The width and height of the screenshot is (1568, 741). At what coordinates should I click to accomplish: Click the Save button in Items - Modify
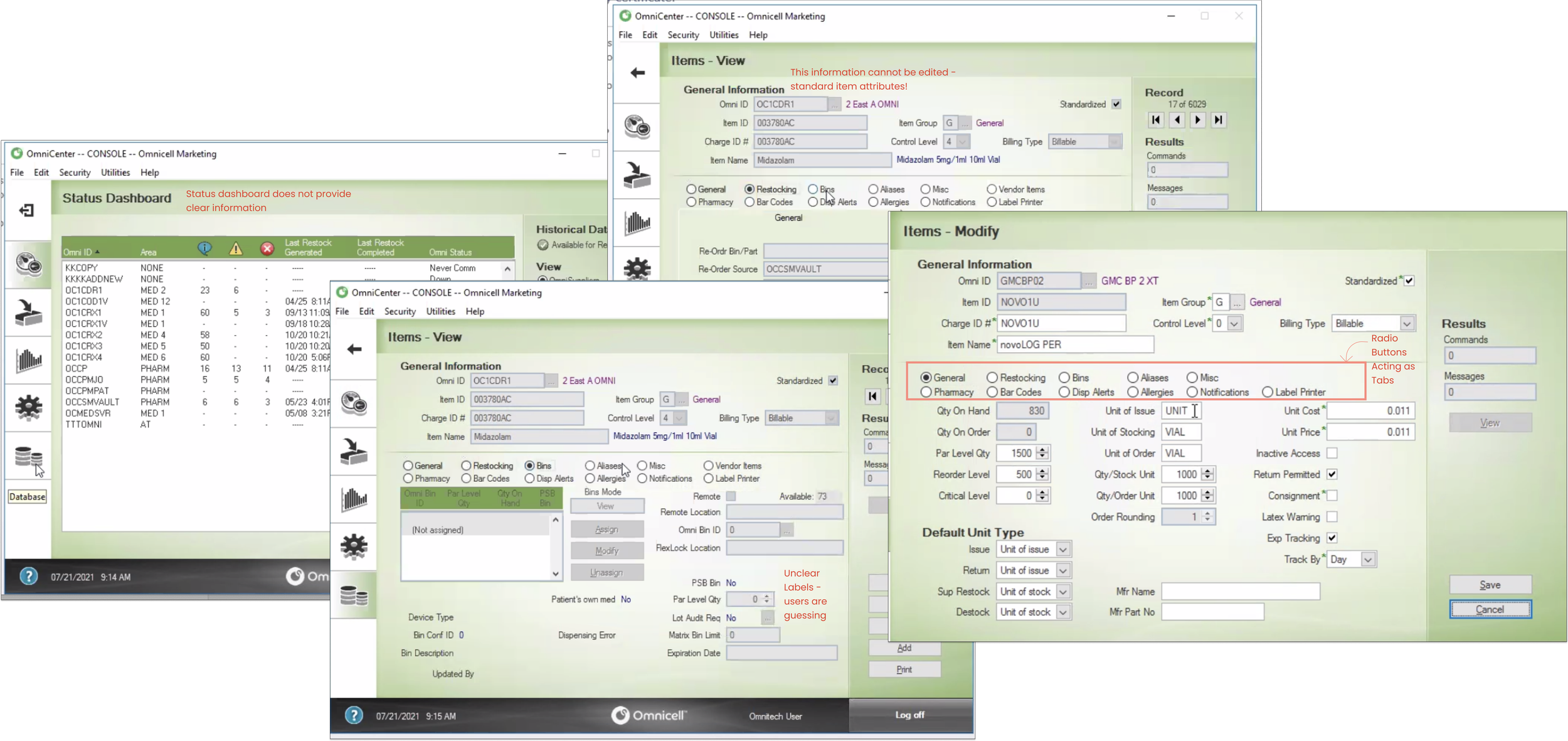pos(1491,584)
